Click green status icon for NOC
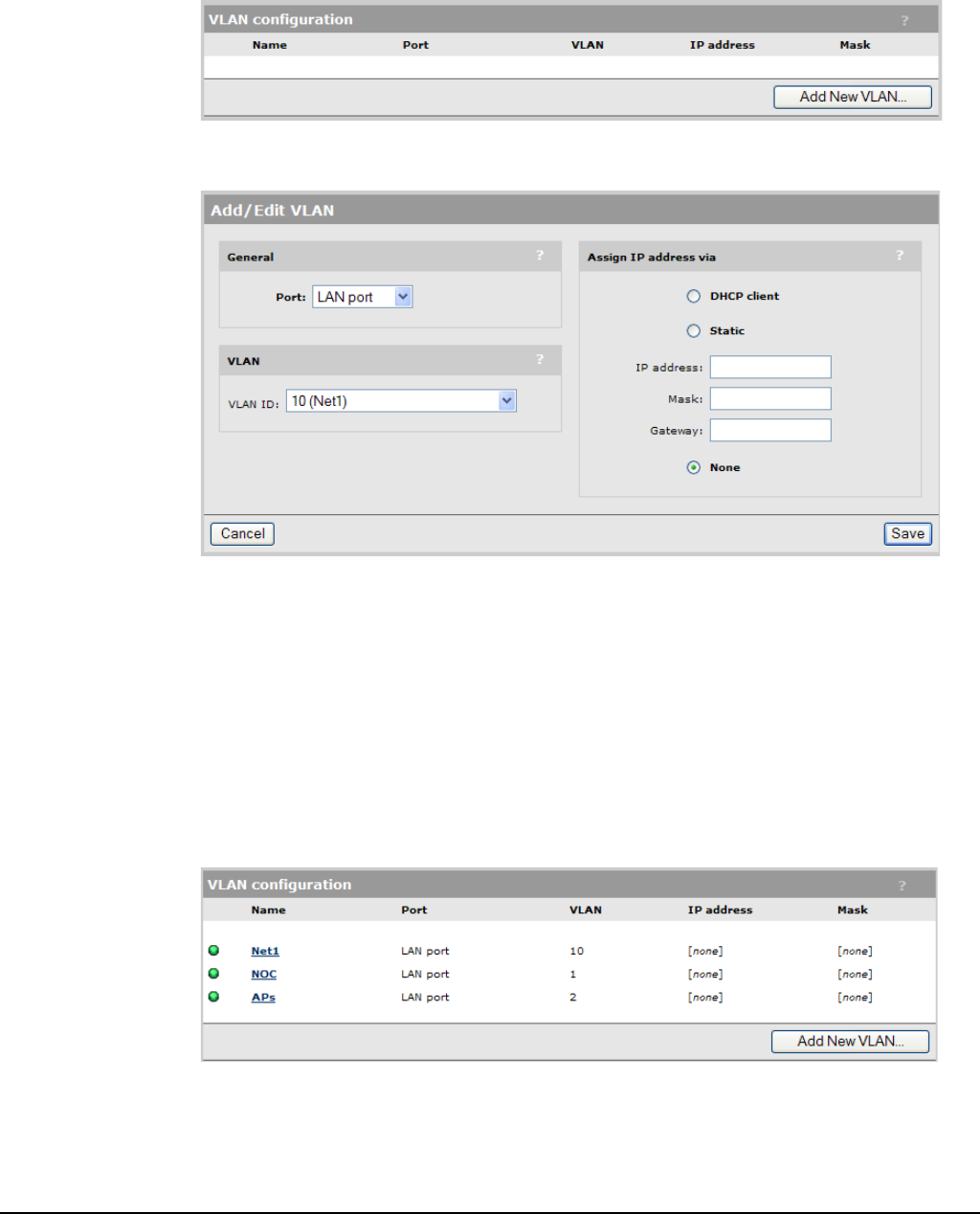Screen dimensions: 980x1214 [213, 974]
